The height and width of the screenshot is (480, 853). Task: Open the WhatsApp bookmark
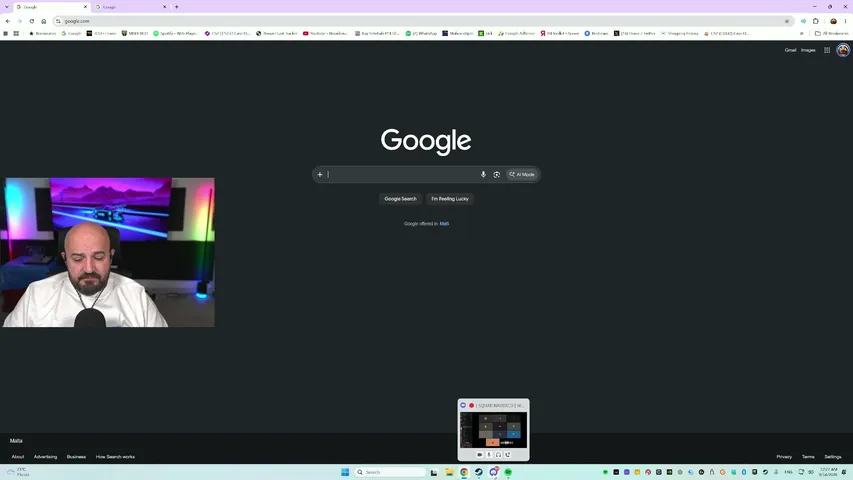421,33
